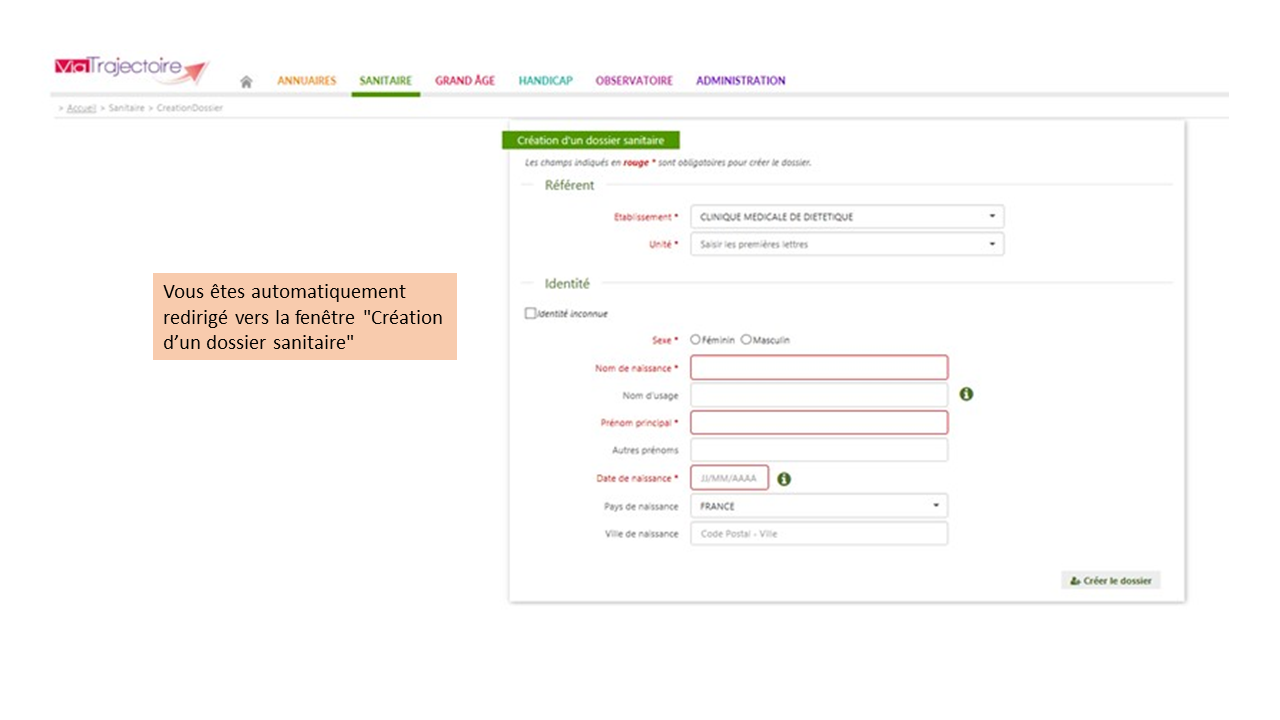Expand the Unité dropdown list

click(846, 244)
